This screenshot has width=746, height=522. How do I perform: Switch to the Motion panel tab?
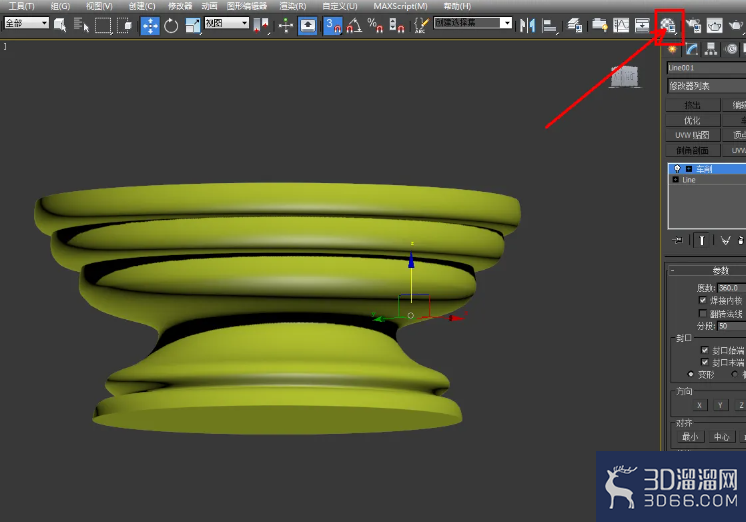tap(731, 49)
